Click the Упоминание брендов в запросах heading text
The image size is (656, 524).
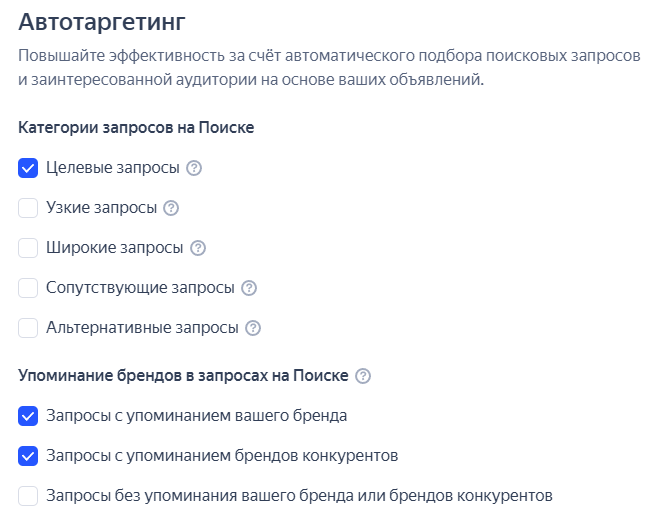[183, 375]
